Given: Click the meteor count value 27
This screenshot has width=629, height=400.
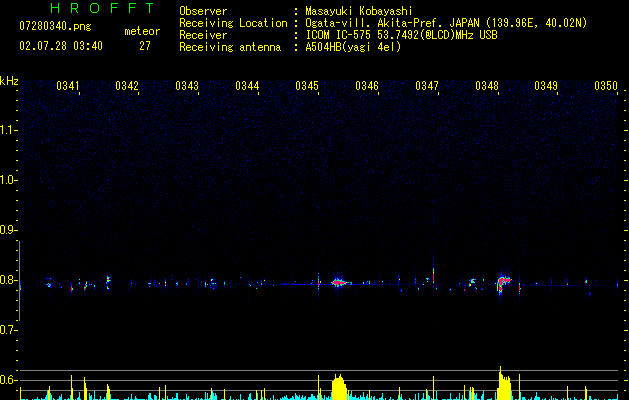Looking at the screenshot, I should 145,46.
